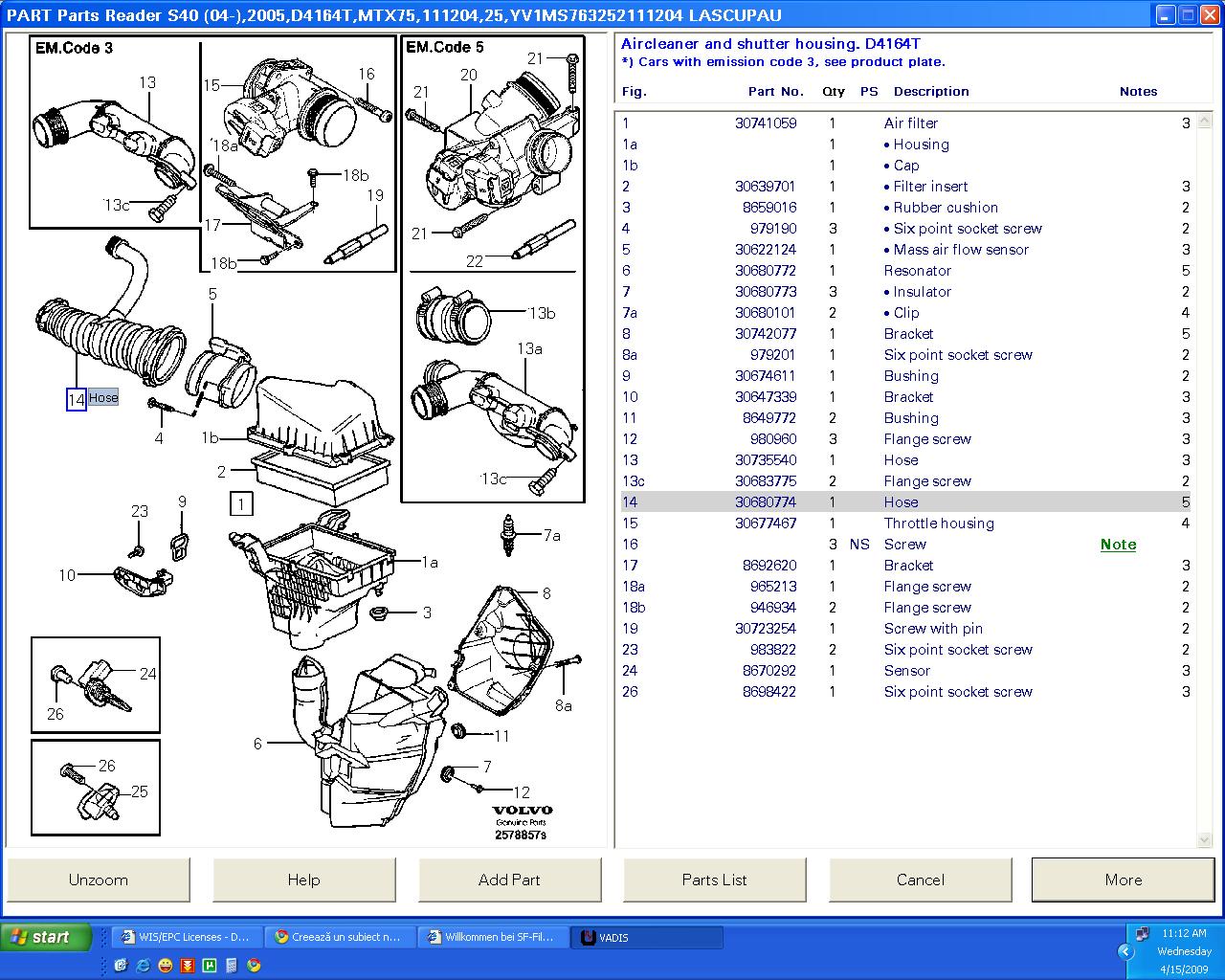Open yellow smiley messenger quick launch icon
The width and height of the screenshot is (1225, 980).
coord(165,965)
